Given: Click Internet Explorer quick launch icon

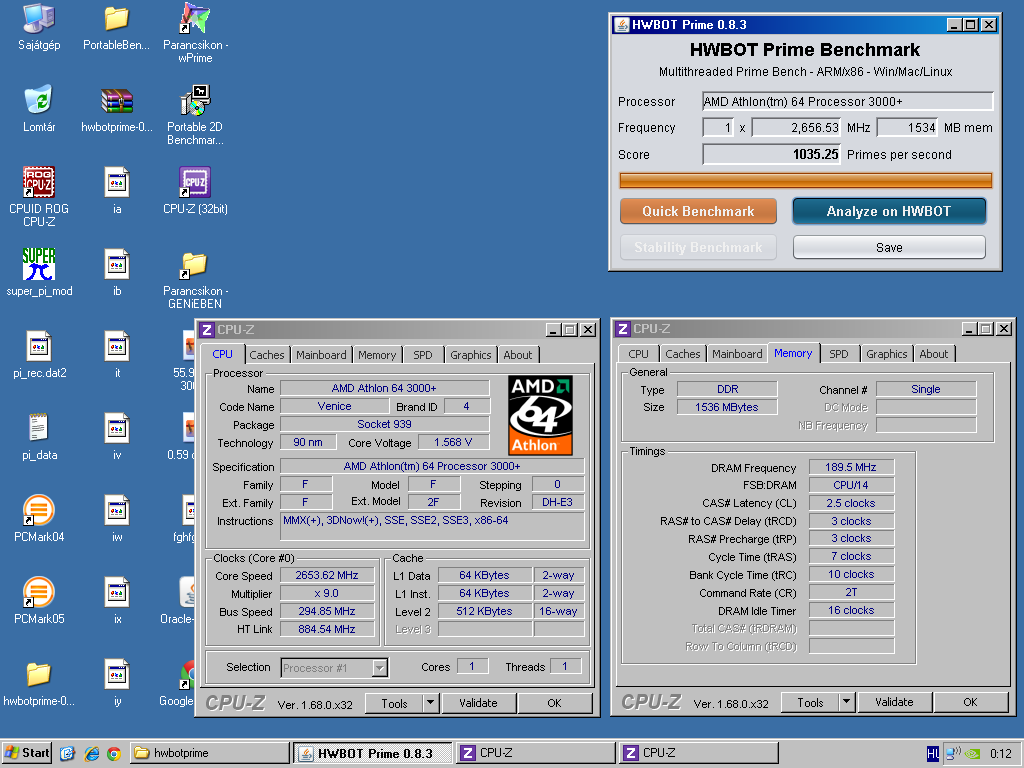Looking at the screenshot, I should pos(91,753).
